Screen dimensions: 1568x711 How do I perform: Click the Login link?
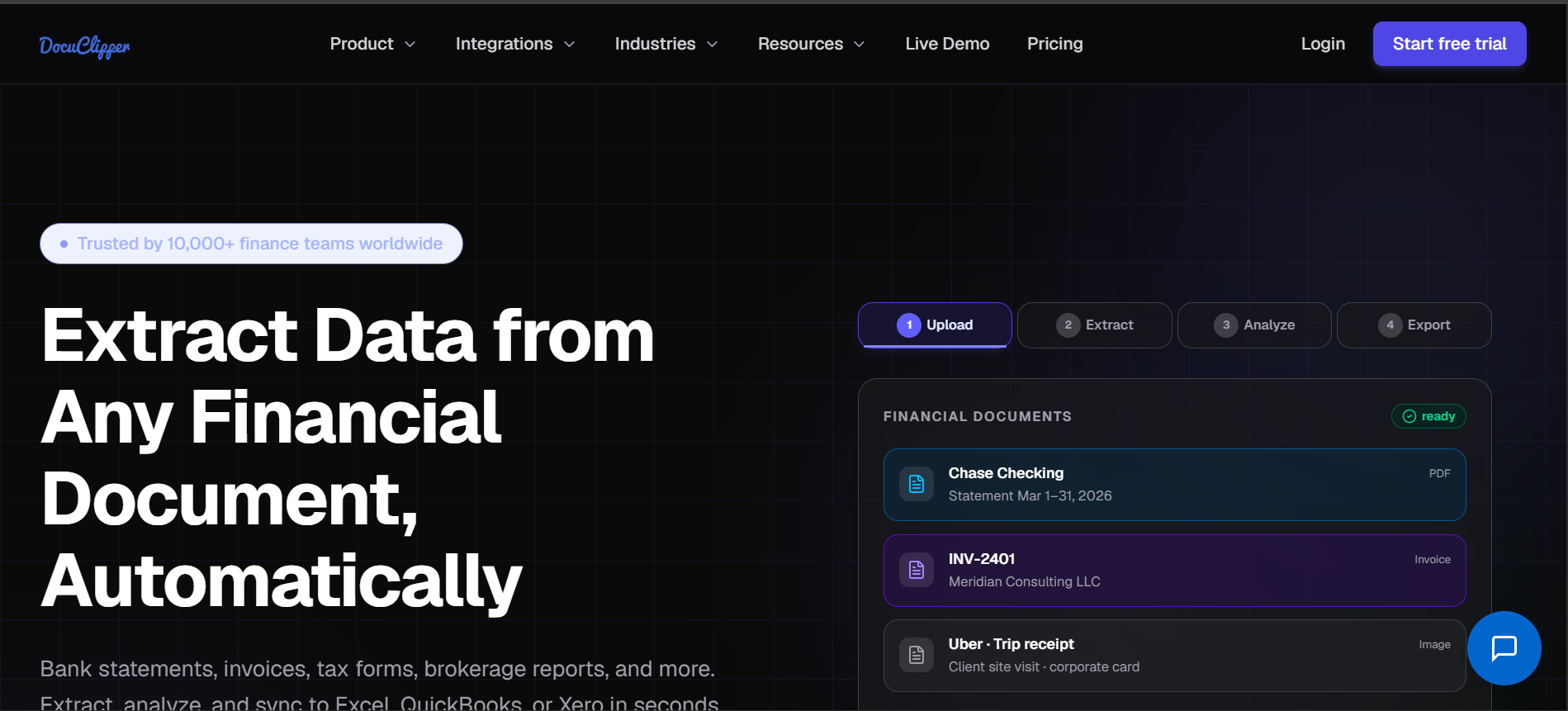click(1323, 44)
